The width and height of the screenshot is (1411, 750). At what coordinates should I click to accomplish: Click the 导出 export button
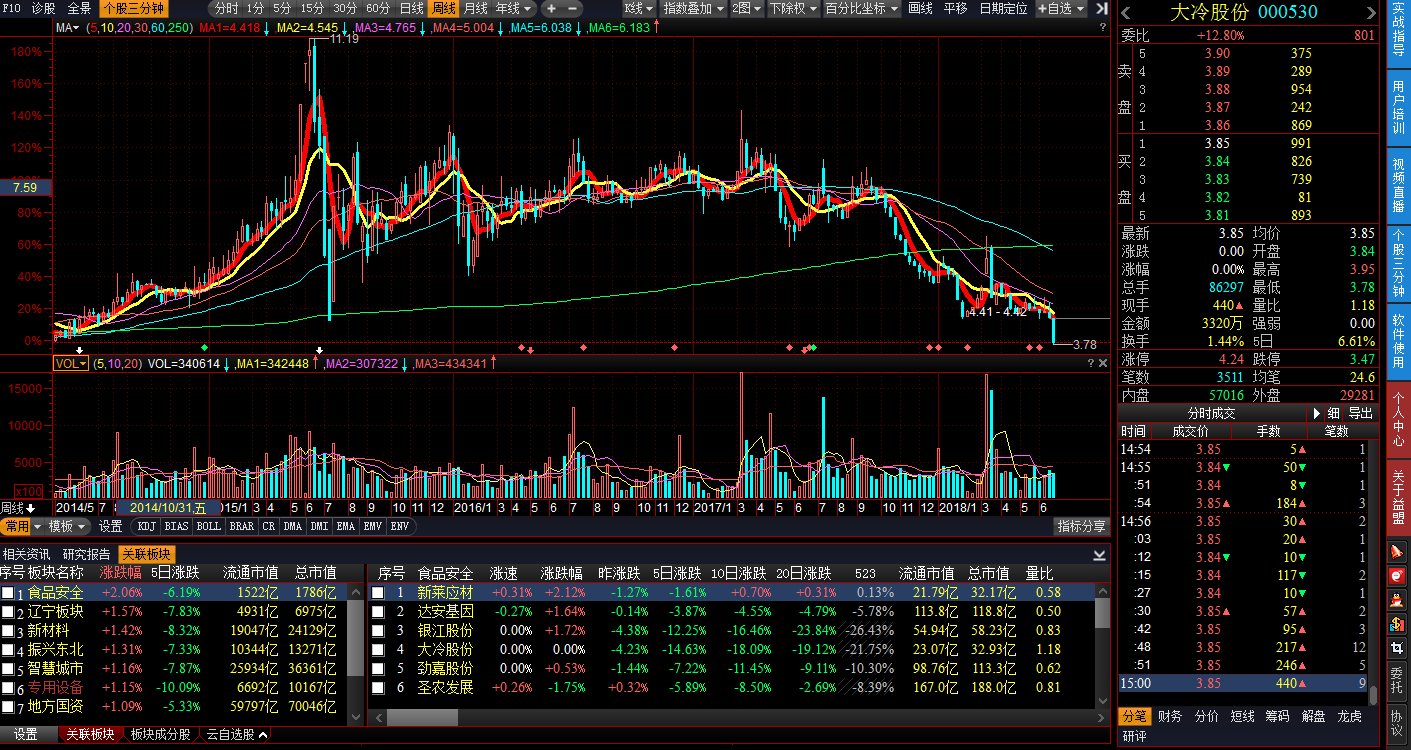click(1360, 413)
